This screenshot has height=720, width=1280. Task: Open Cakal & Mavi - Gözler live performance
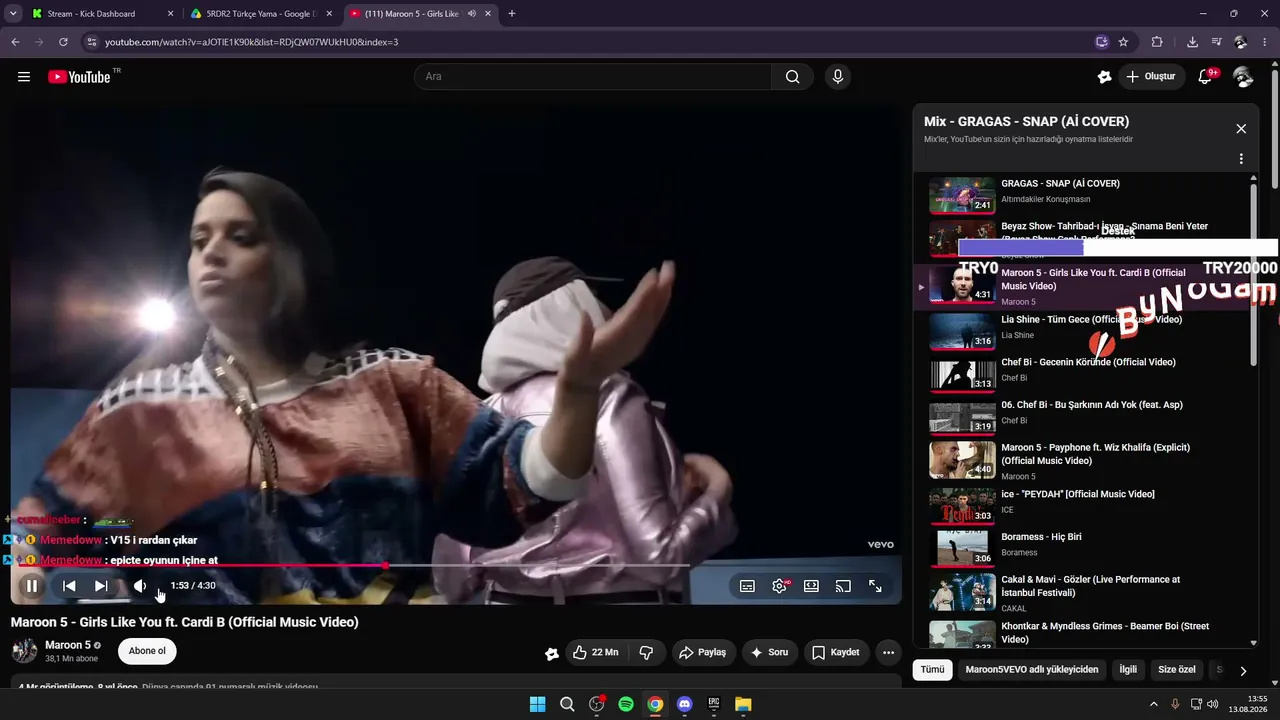(x=1085, y=593)
